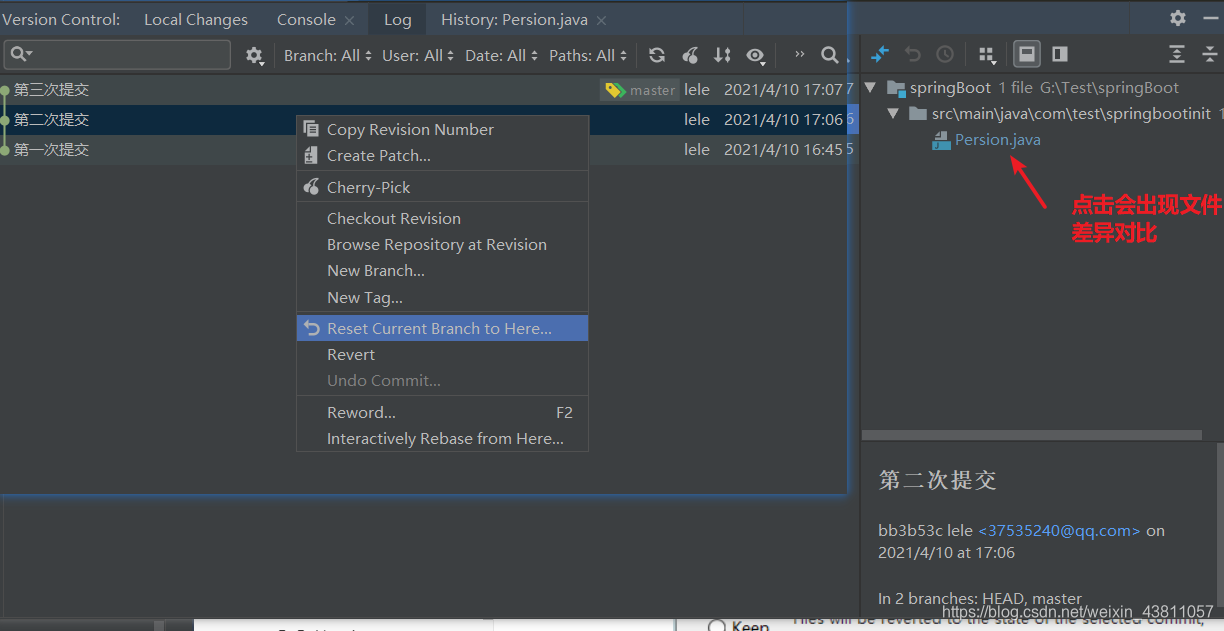Open the filter settings gear beside search field
Viewport: 1224px width, 631px height.
click(255, 56)
